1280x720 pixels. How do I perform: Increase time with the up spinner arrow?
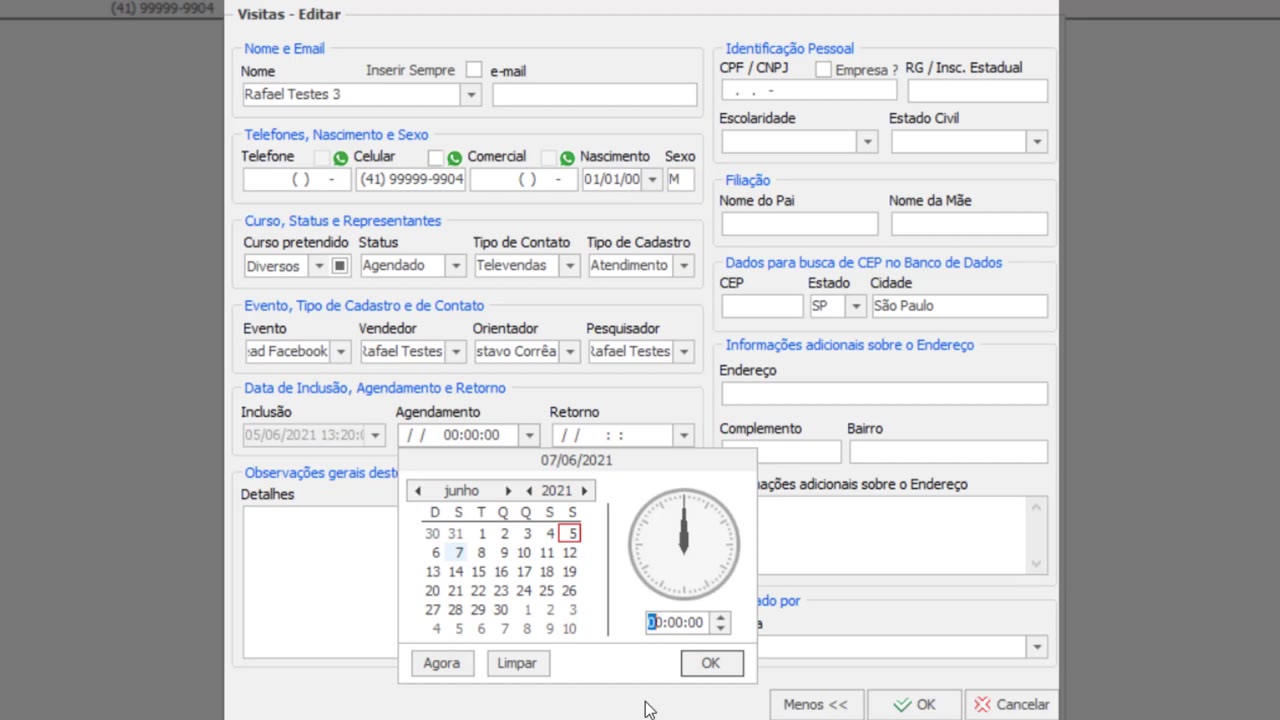coord(720,617)
